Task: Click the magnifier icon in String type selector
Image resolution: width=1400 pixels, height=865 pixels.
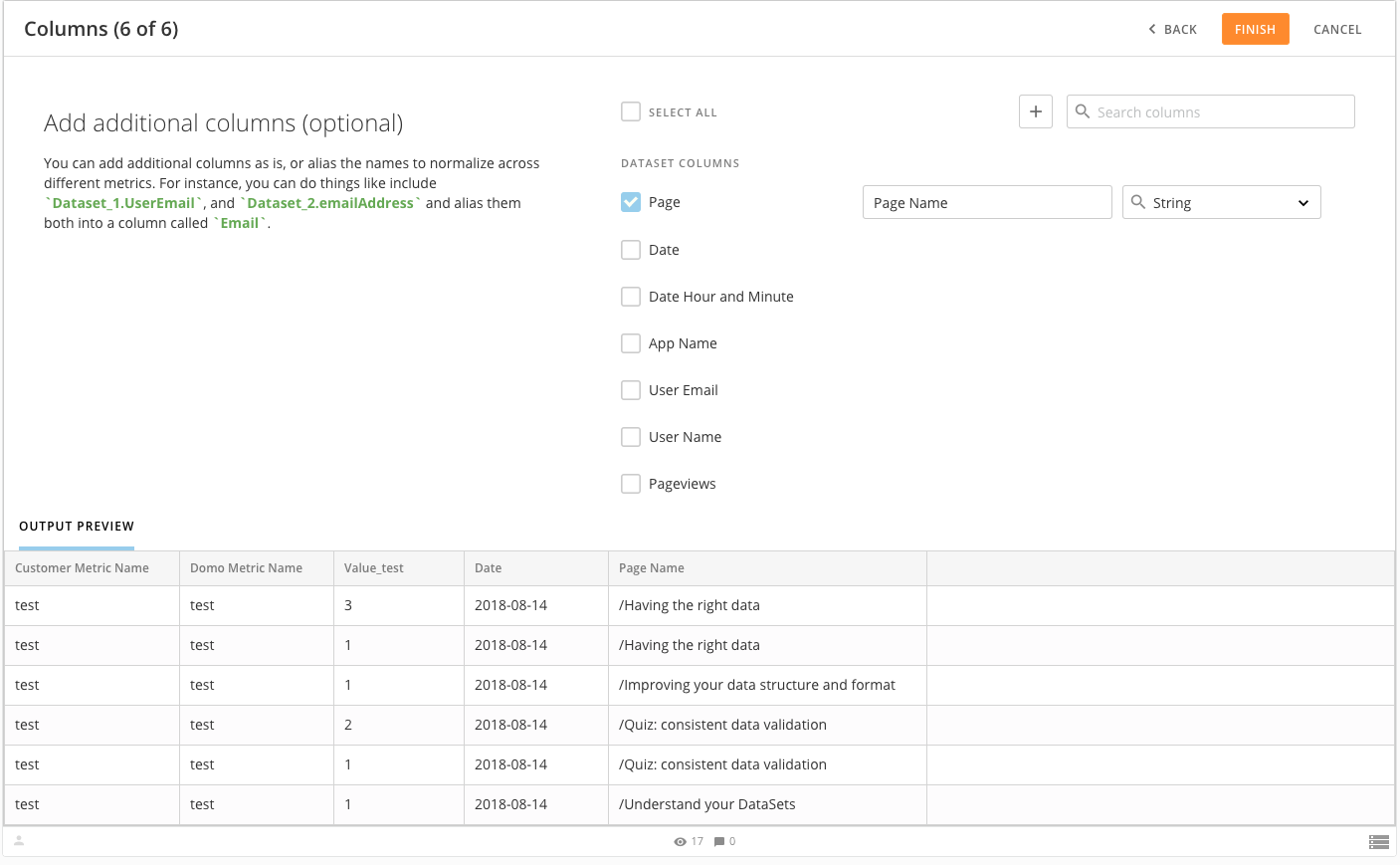Action: (1138, 202)
